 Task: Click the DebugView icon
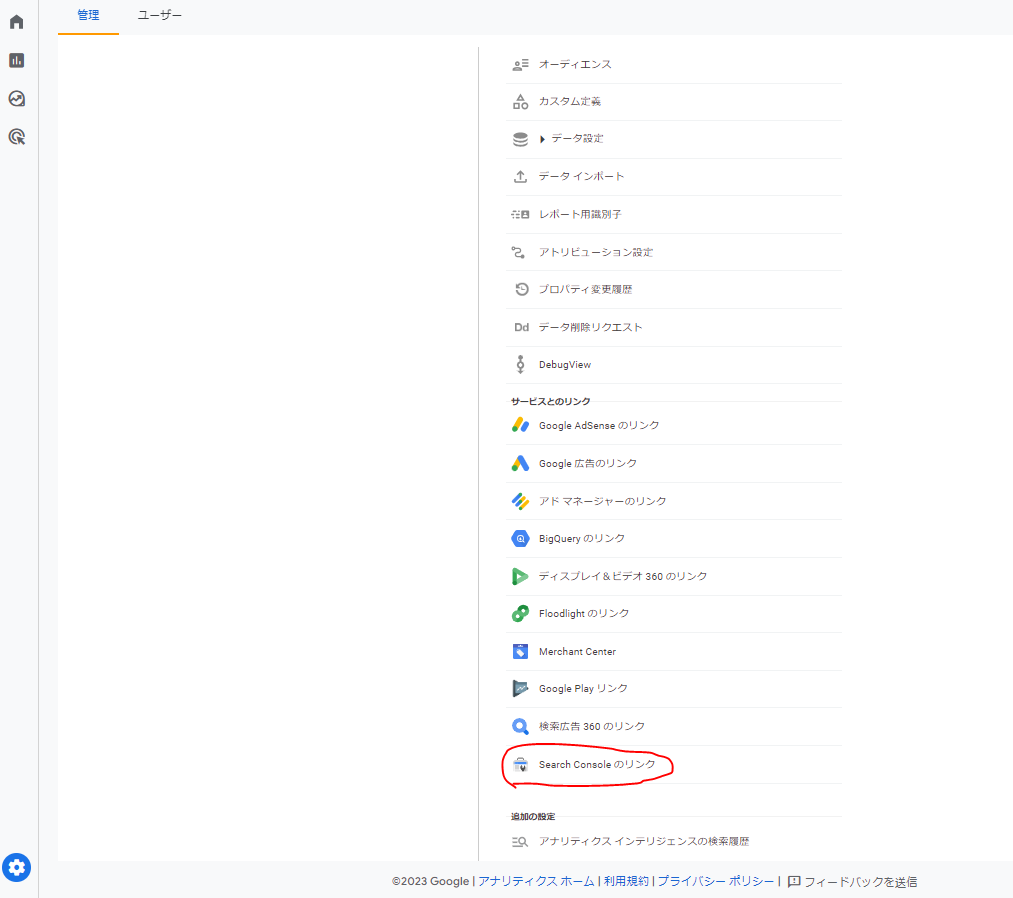click(520, 364)
